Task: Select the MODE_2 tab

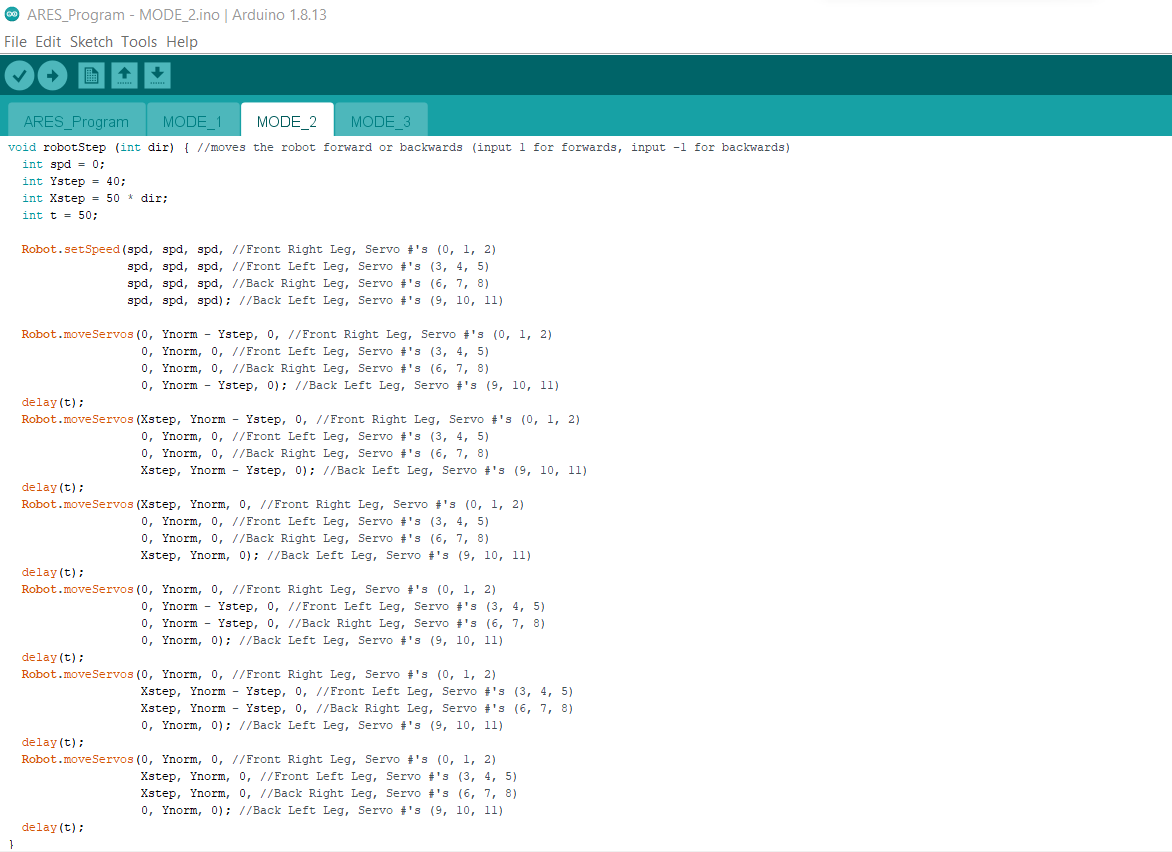Action: (x=286, y=119)
